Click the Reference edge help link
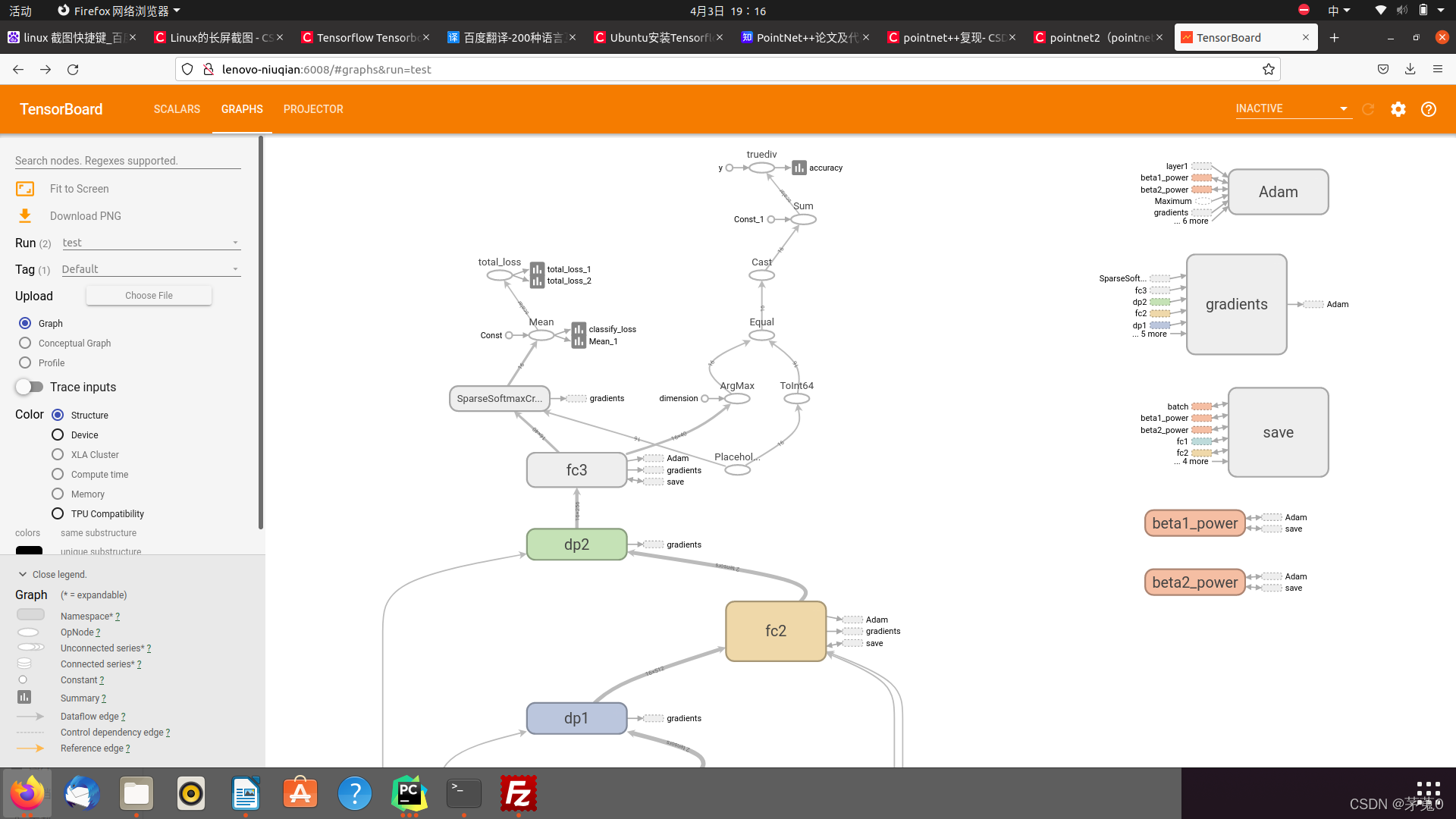Screen dimensions: 1456x819 pos(127,748)
